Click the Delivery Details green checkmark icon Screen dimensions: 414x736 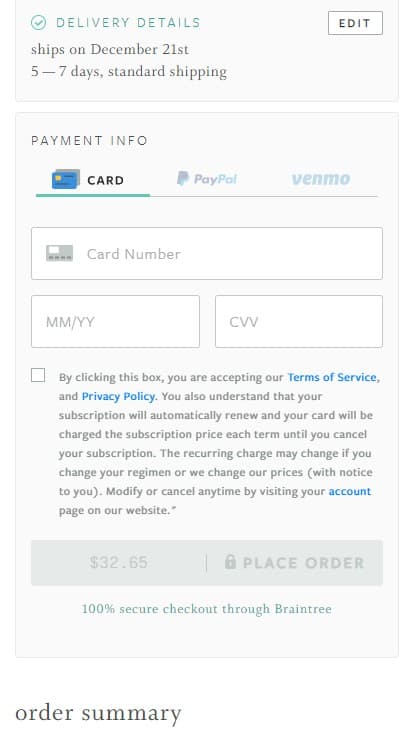38,23
